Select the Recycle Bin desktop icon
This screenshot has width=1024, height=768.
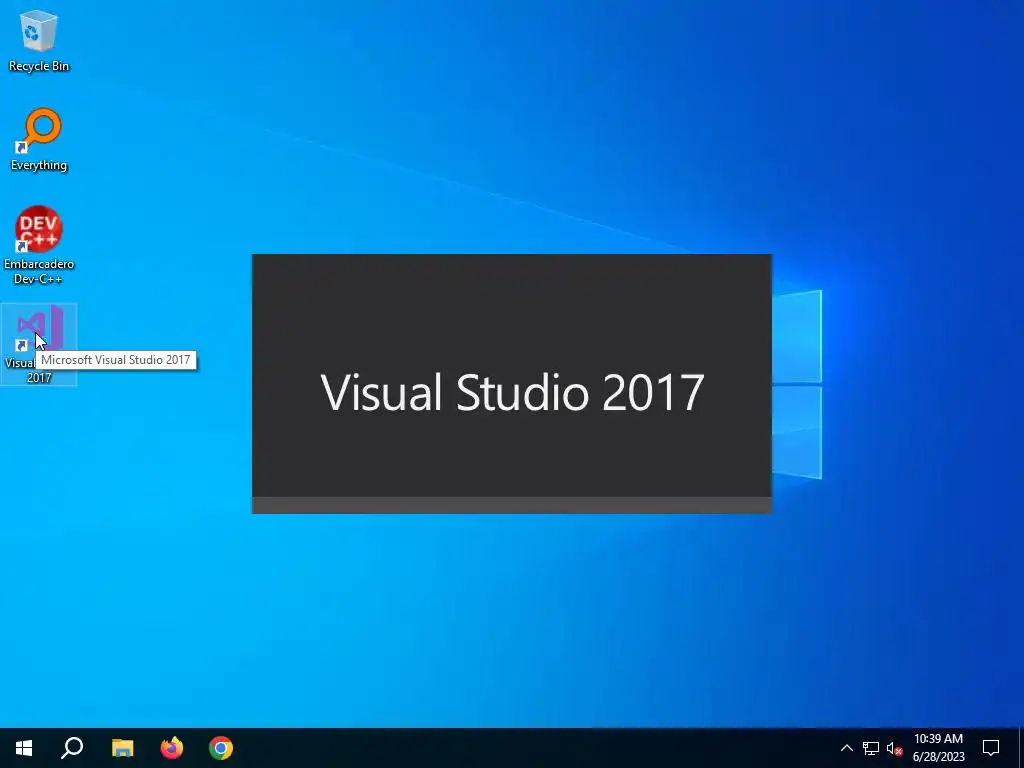click(39, 40)
